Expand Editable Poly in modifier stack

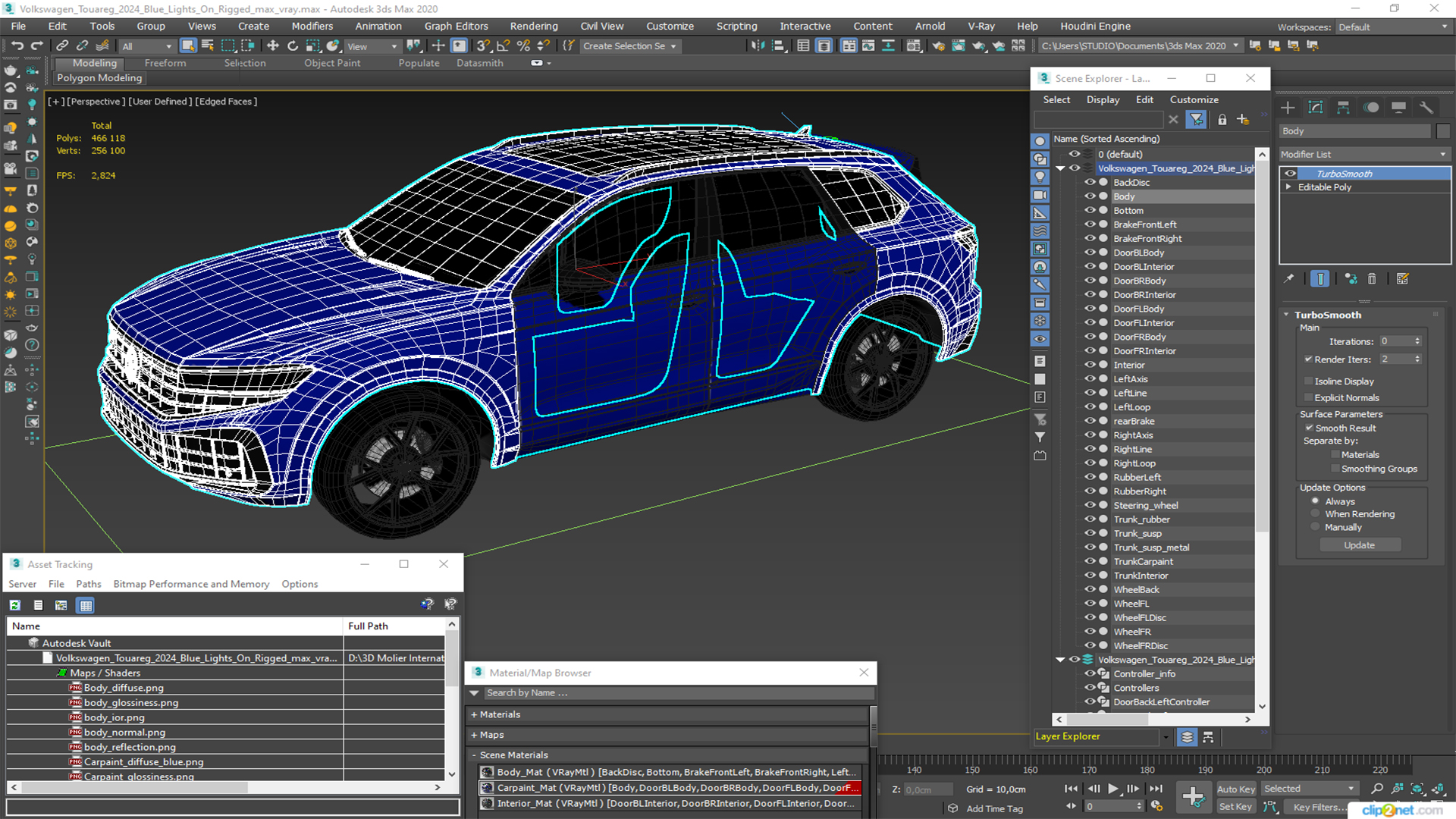point(1288,187)
